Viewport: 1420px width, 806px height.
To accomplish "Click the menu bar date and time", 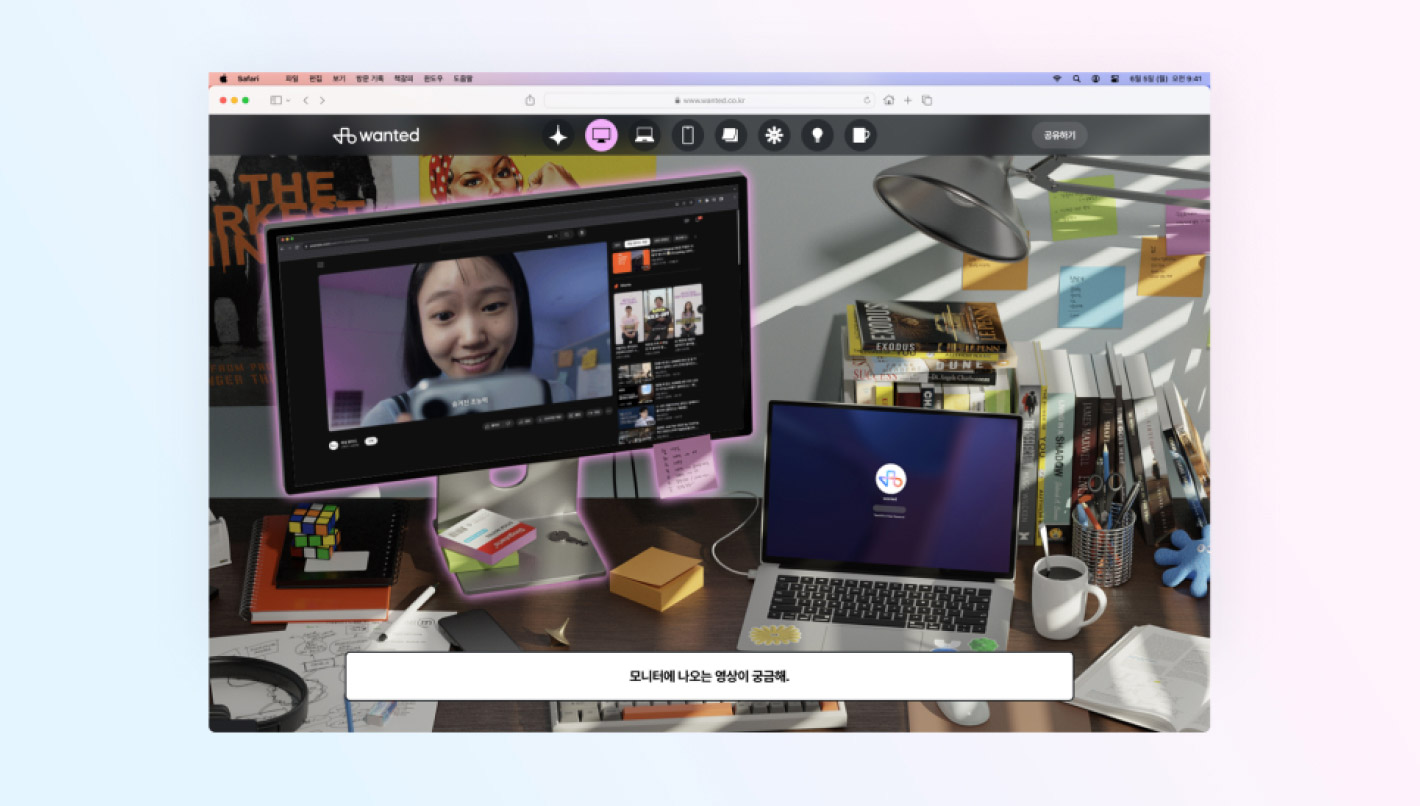I will pos(1165,78).
